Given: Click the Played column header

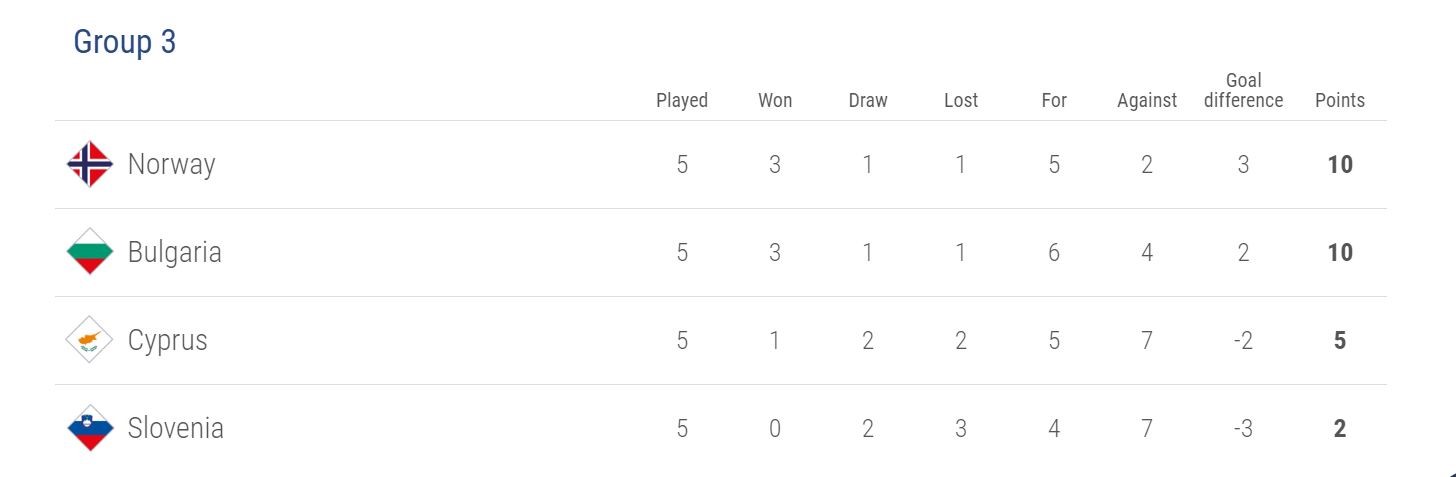Looking at the screenshot, I should (x=682, y=100).
